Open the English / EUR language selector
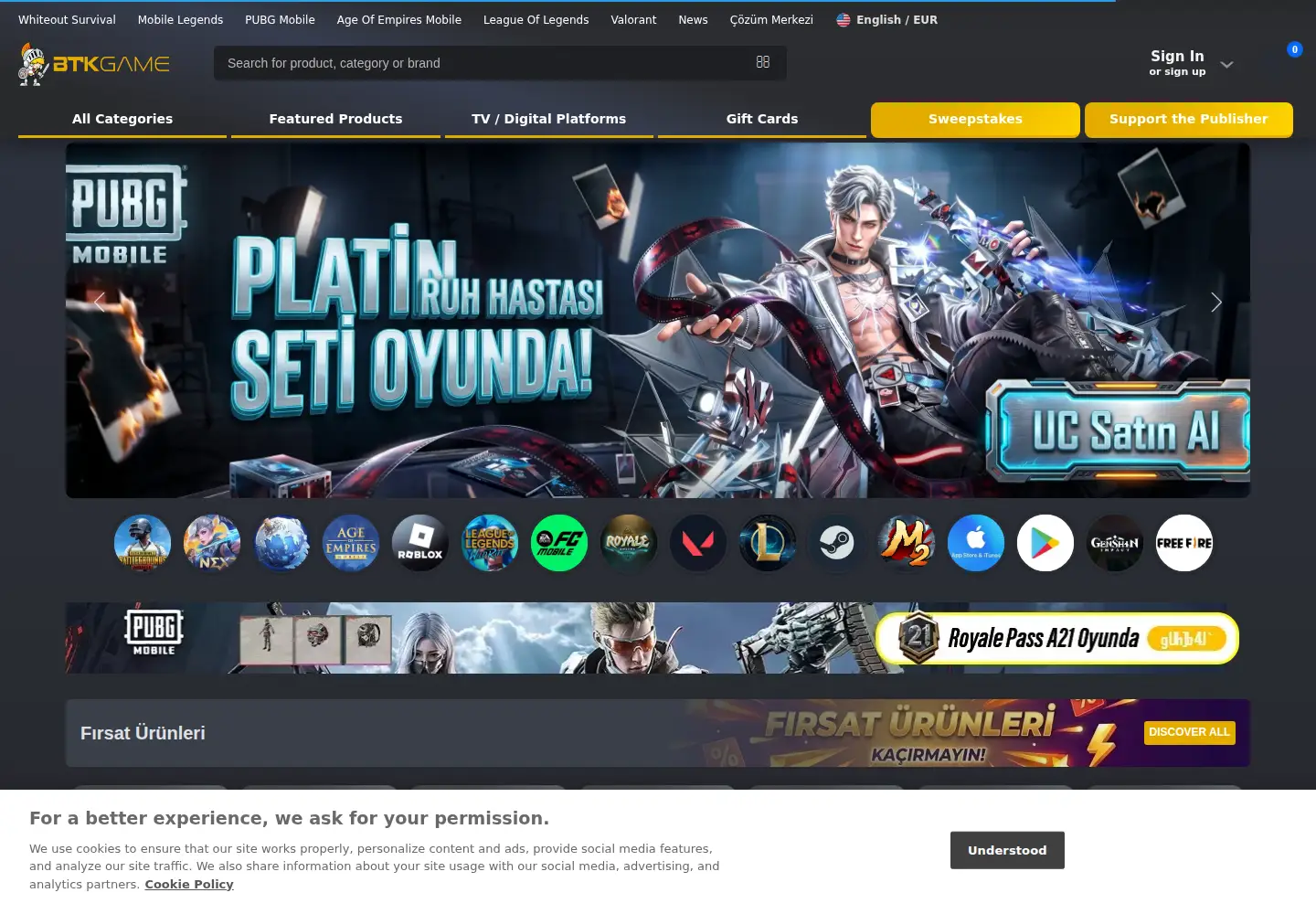The image size is (1316, 914). click(x=886, y=20)
